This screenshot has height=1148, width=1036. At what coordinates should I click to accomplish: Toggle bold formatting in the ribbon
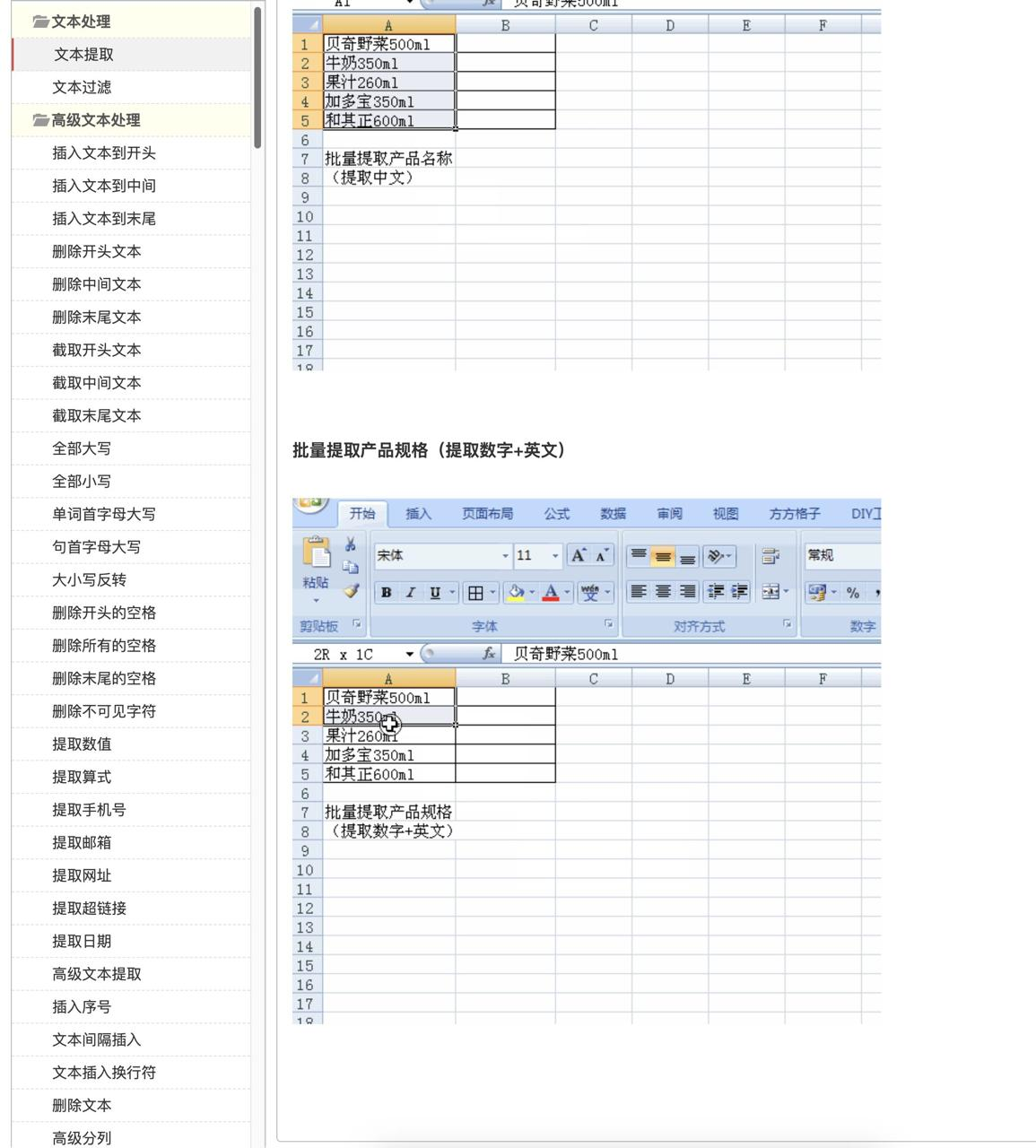coord(385,593)
